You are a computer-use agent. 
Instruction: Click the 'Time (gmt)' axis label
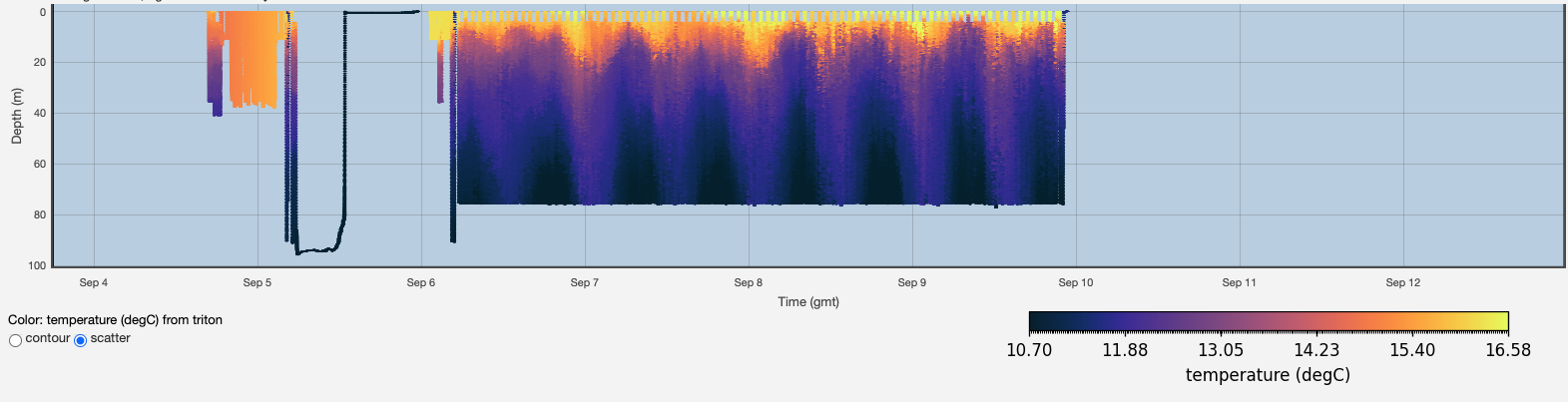tap(808, 301)
